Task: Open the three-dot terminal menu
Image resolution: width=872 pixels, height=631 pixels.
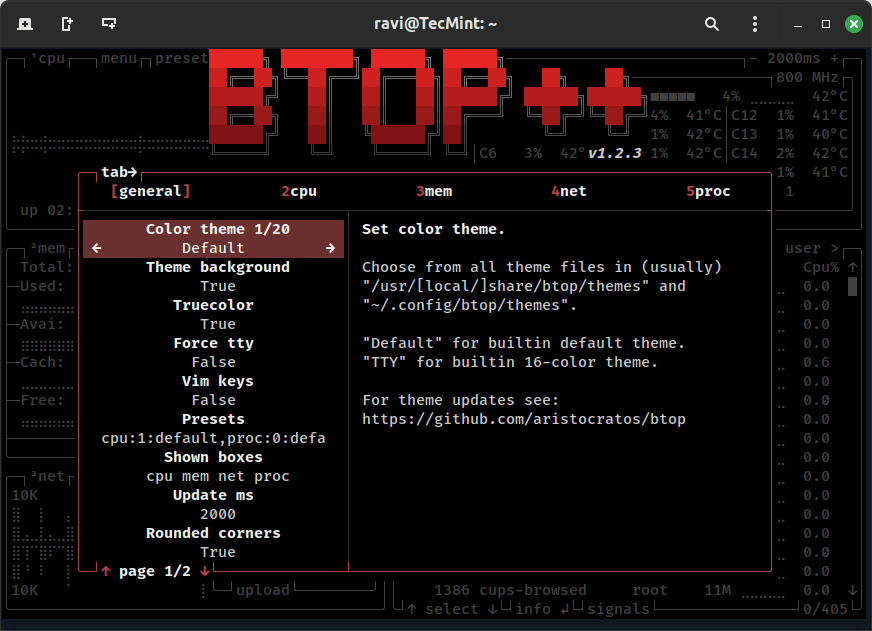Action: click(755, 24)
